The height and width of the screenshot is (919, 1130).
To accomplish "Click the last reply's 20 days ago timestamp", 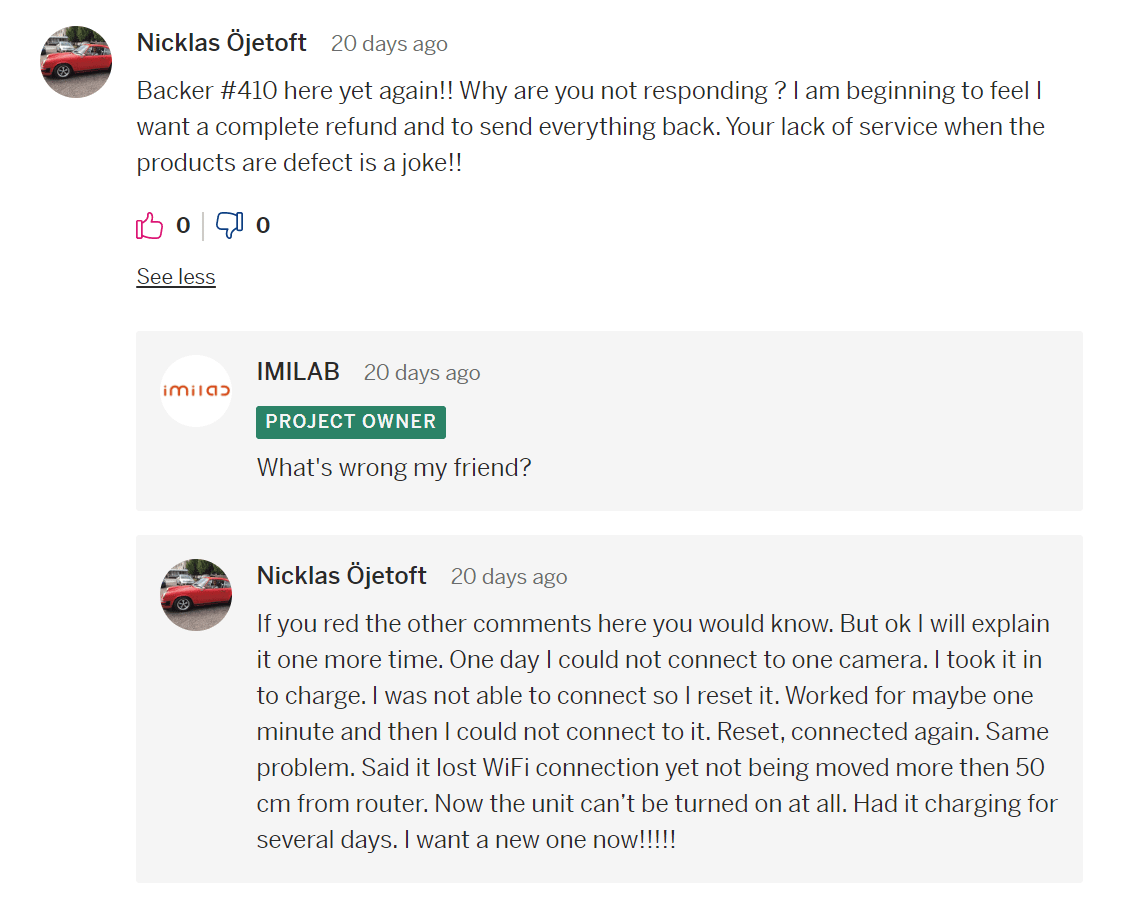I will 509,577.
